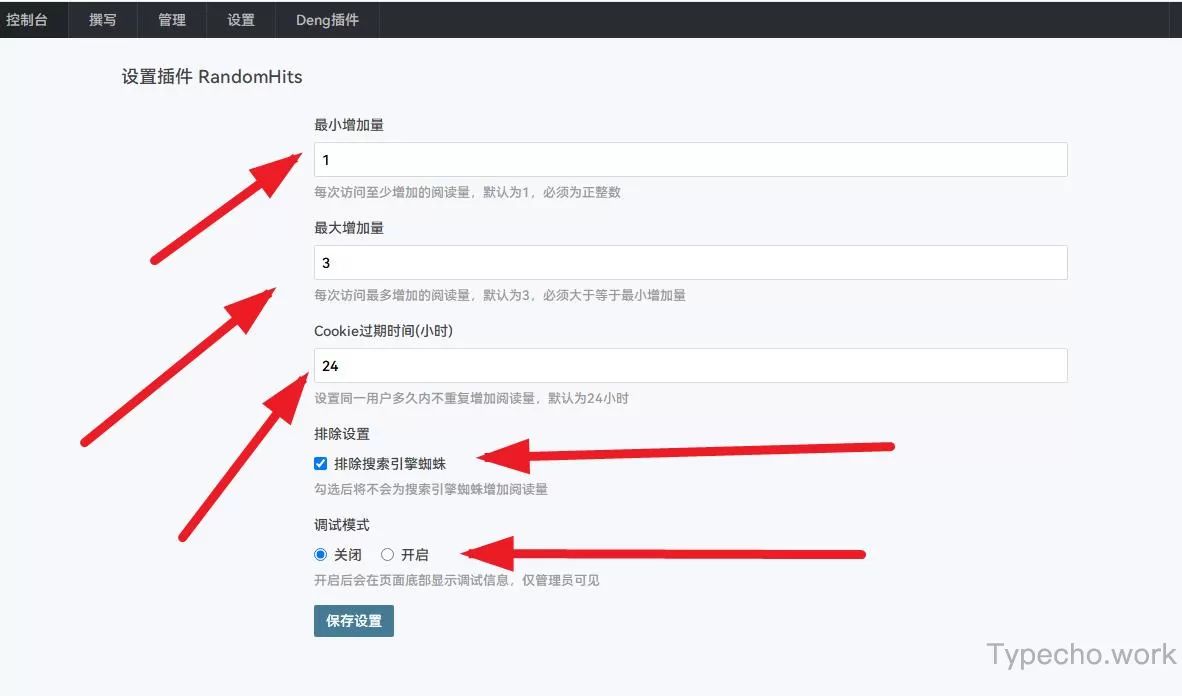
Task: Focus the 最大增加量 input field
Action: tap(690, 263)
